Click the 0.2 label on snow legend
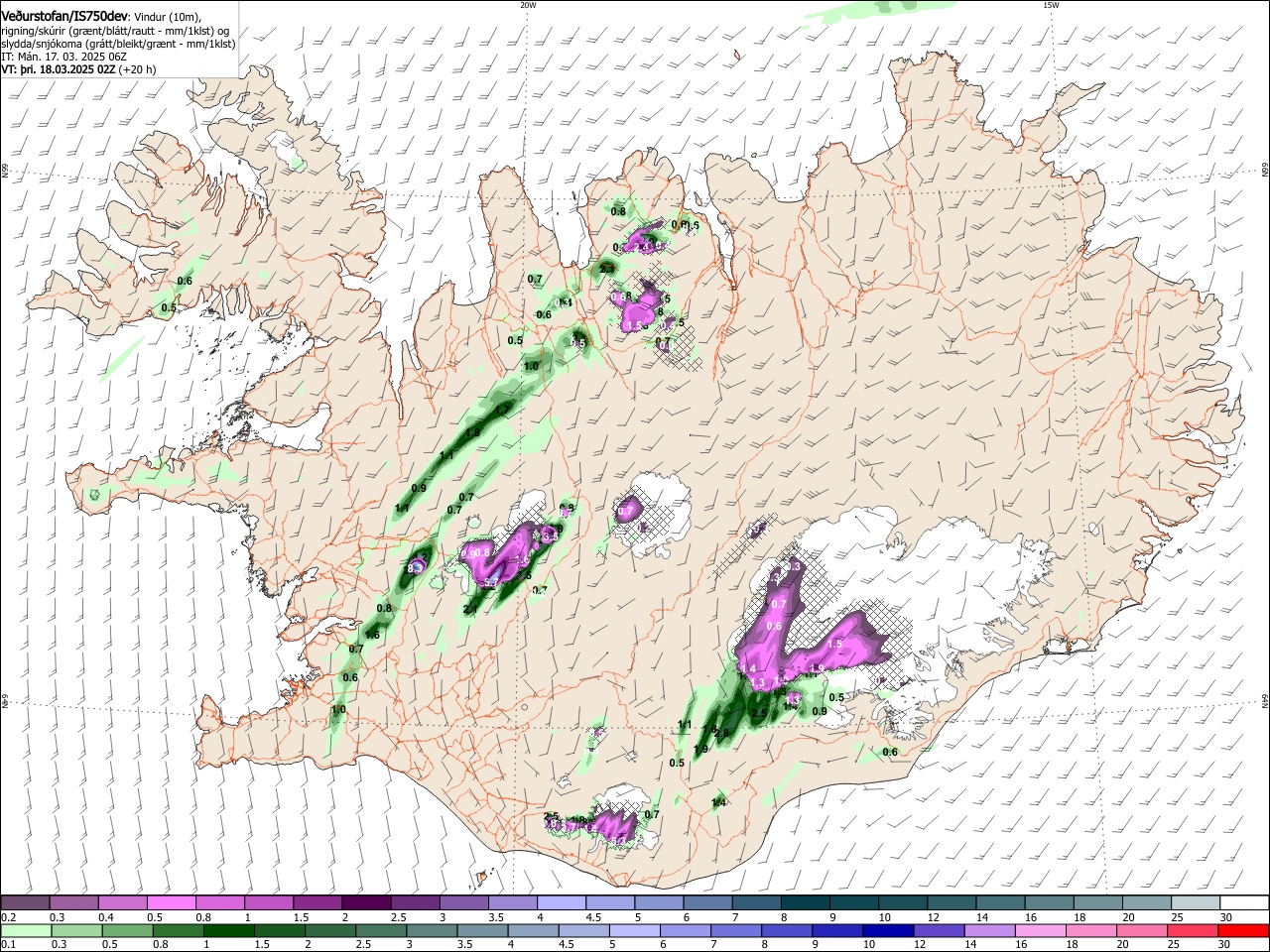The height and width of the screenshot is (952, 1270). point(7,917)
